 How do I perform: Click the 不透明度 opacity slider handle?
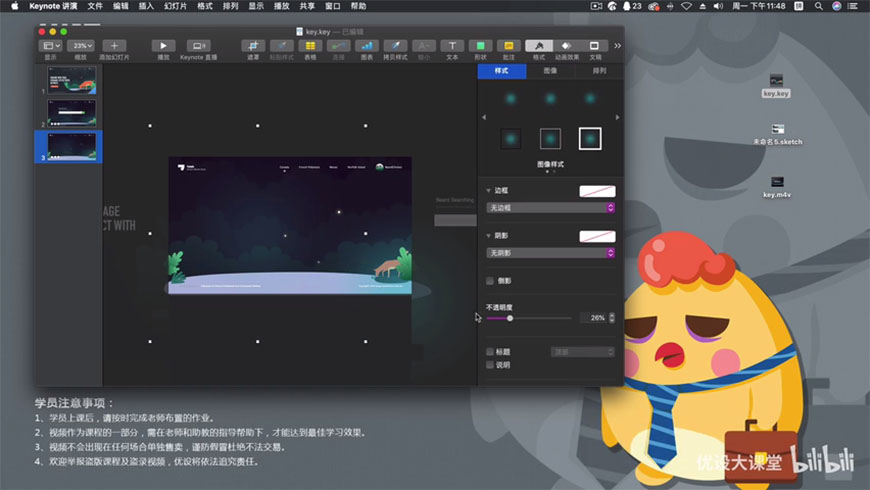tap(510, 319)
